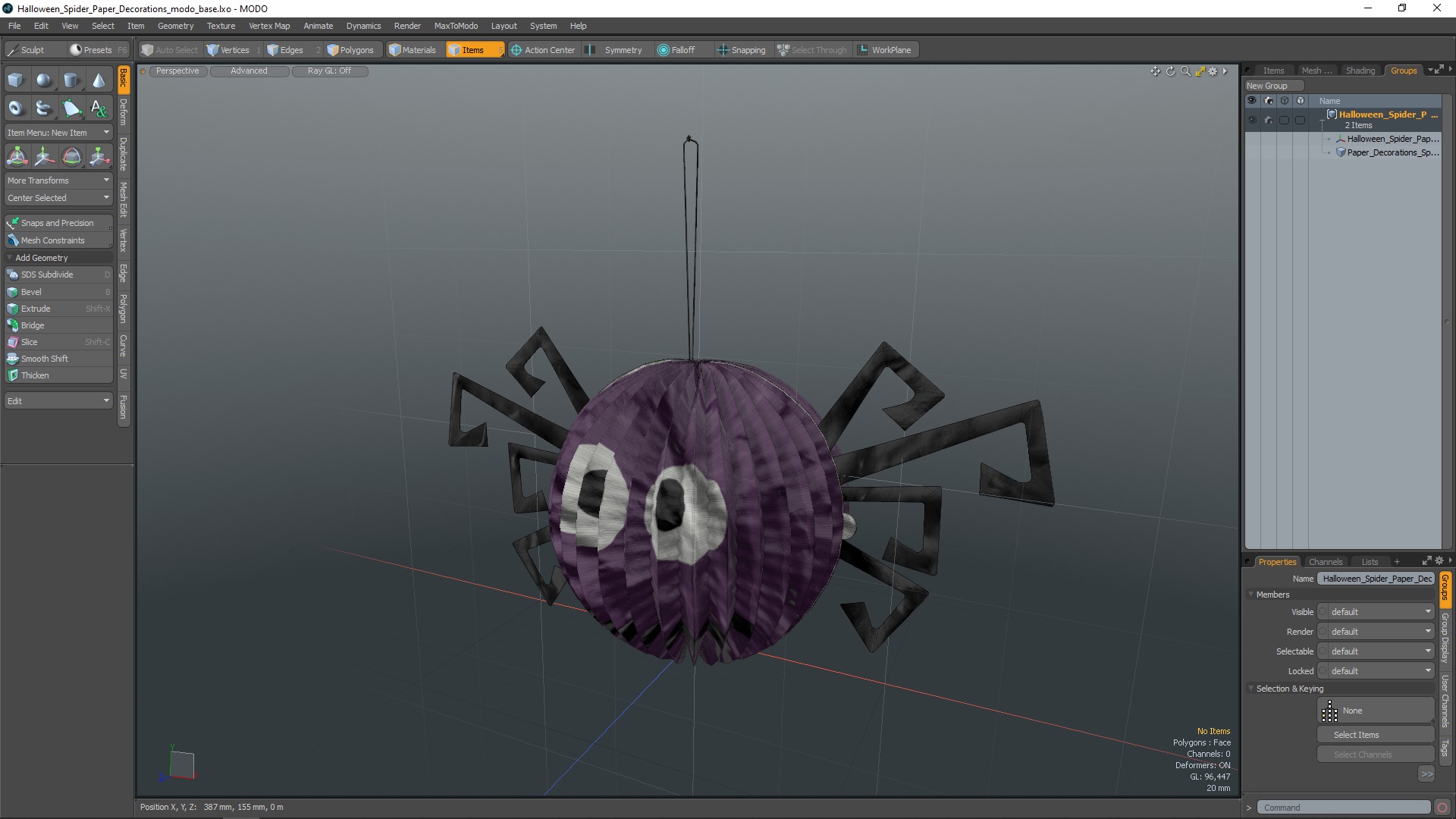Click viewport zoom magnifier icon
The height and width of the screenshot is (819, 1456).
1185,71
